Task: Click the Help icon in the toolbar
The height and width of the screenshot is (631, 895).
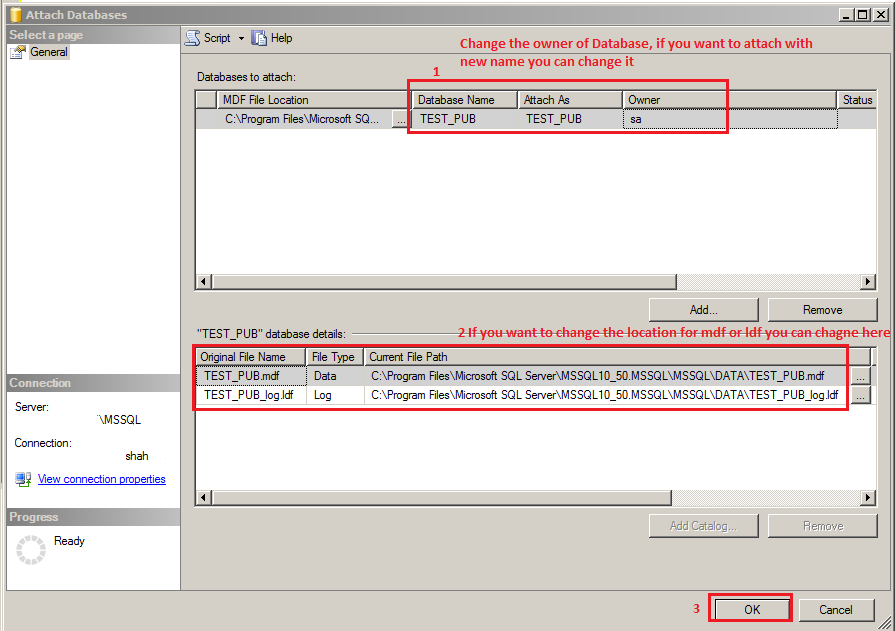Action: pos(257,38)
